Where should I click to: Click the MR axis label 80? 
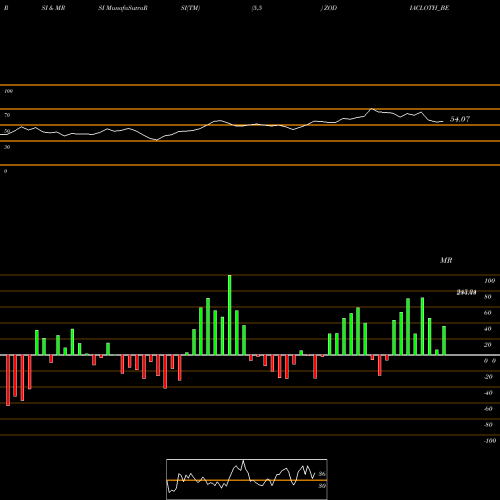488,297
